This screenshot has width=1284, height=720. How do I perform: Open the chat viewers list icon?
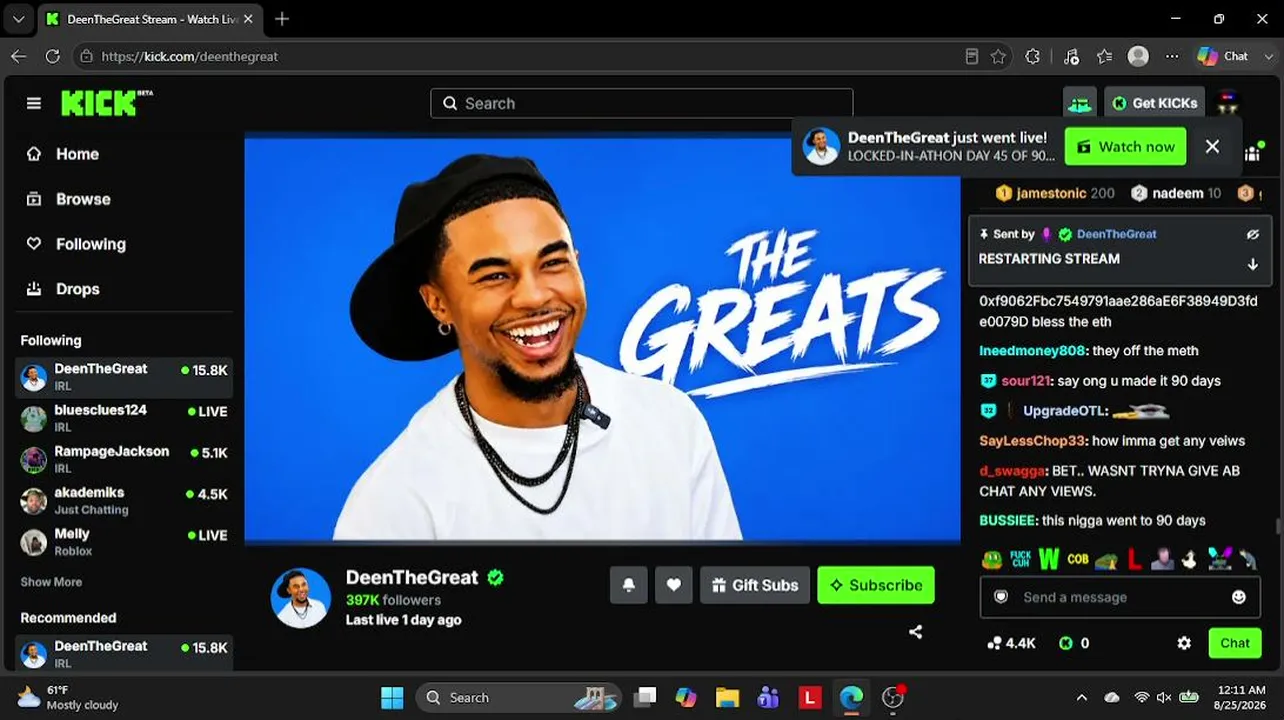click(1253, 153)
